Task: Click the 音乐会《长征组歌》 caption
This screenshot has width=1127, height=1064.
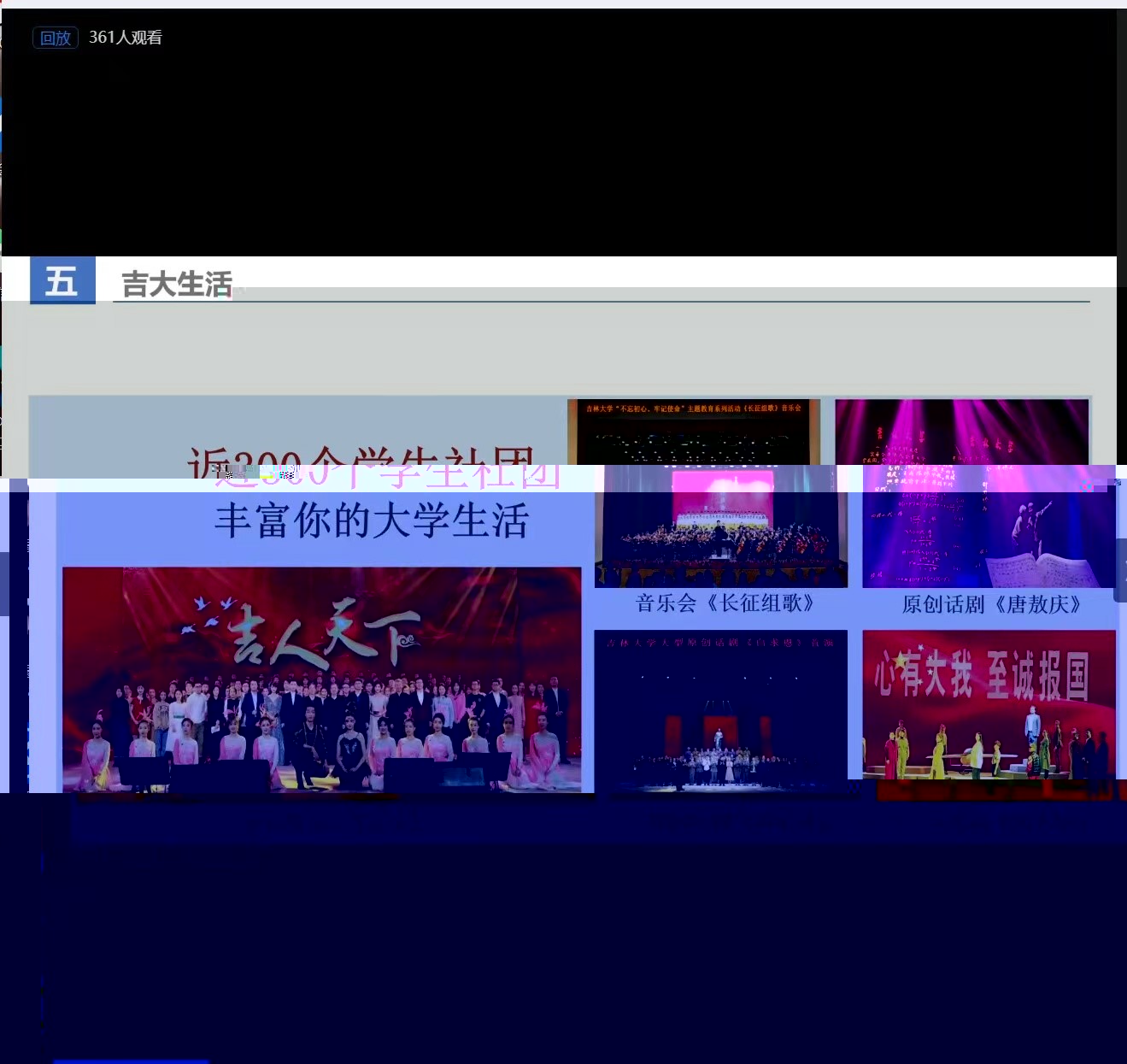Action: pos(725,603)
